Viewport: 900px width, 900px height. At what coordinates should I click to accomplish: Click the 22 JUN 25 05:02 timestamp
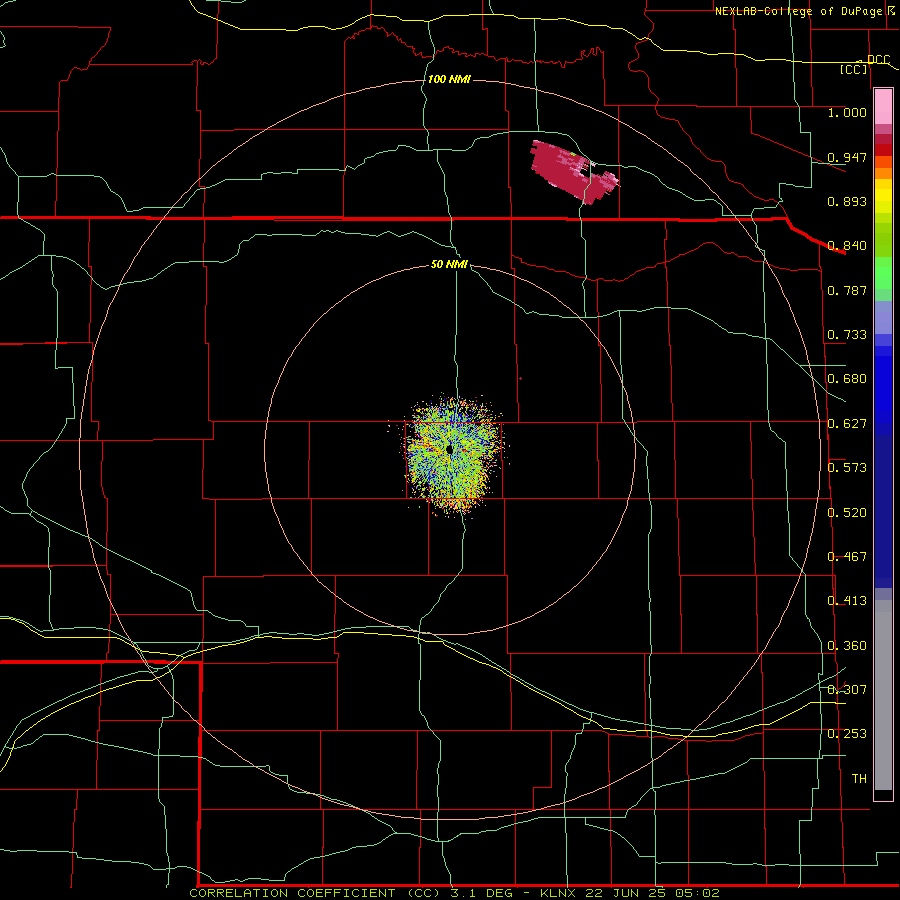coord(652,893)
